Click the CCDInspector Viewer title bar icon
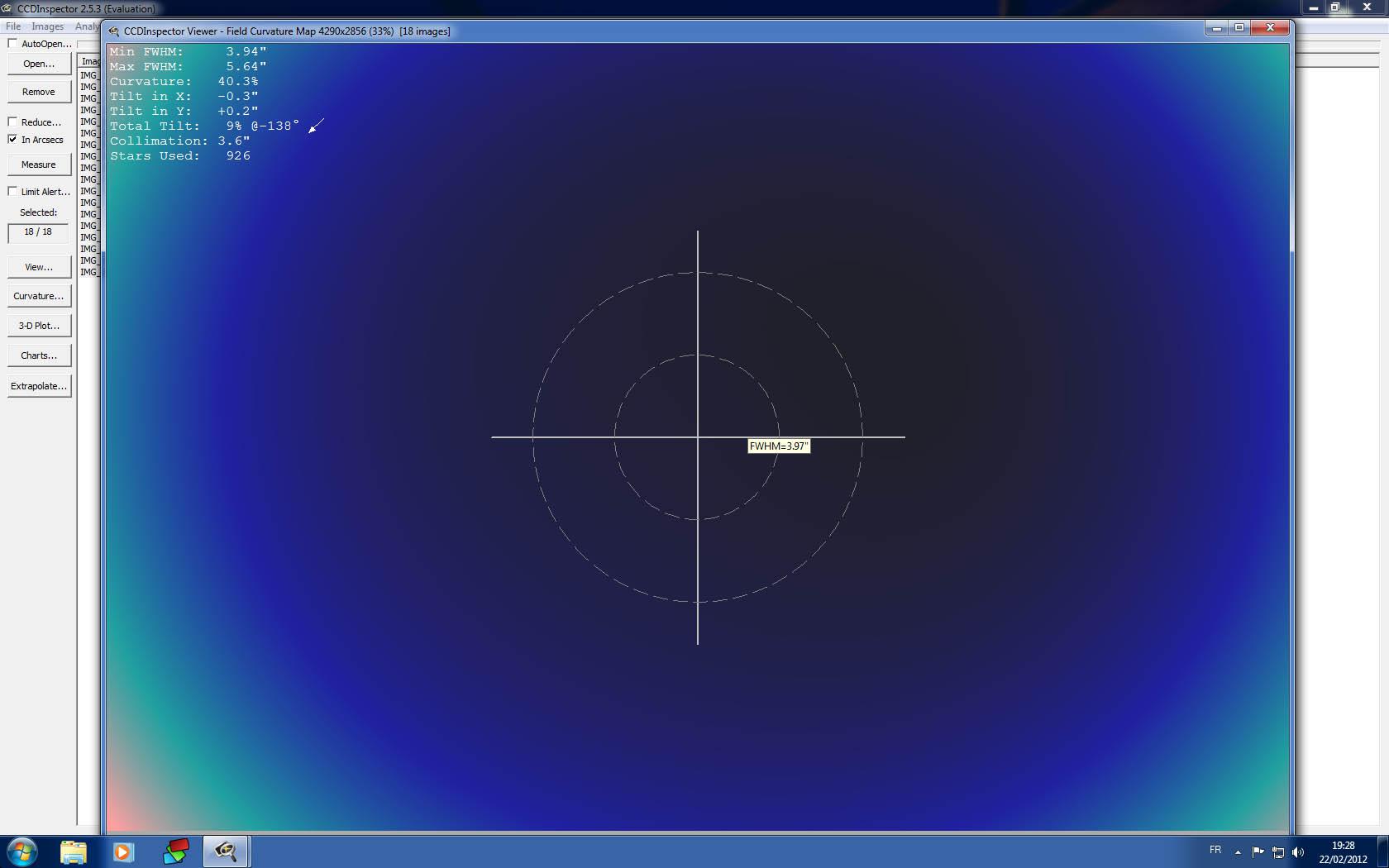Viewport: 1389px width, 868px height. click(x=114, y=31)
